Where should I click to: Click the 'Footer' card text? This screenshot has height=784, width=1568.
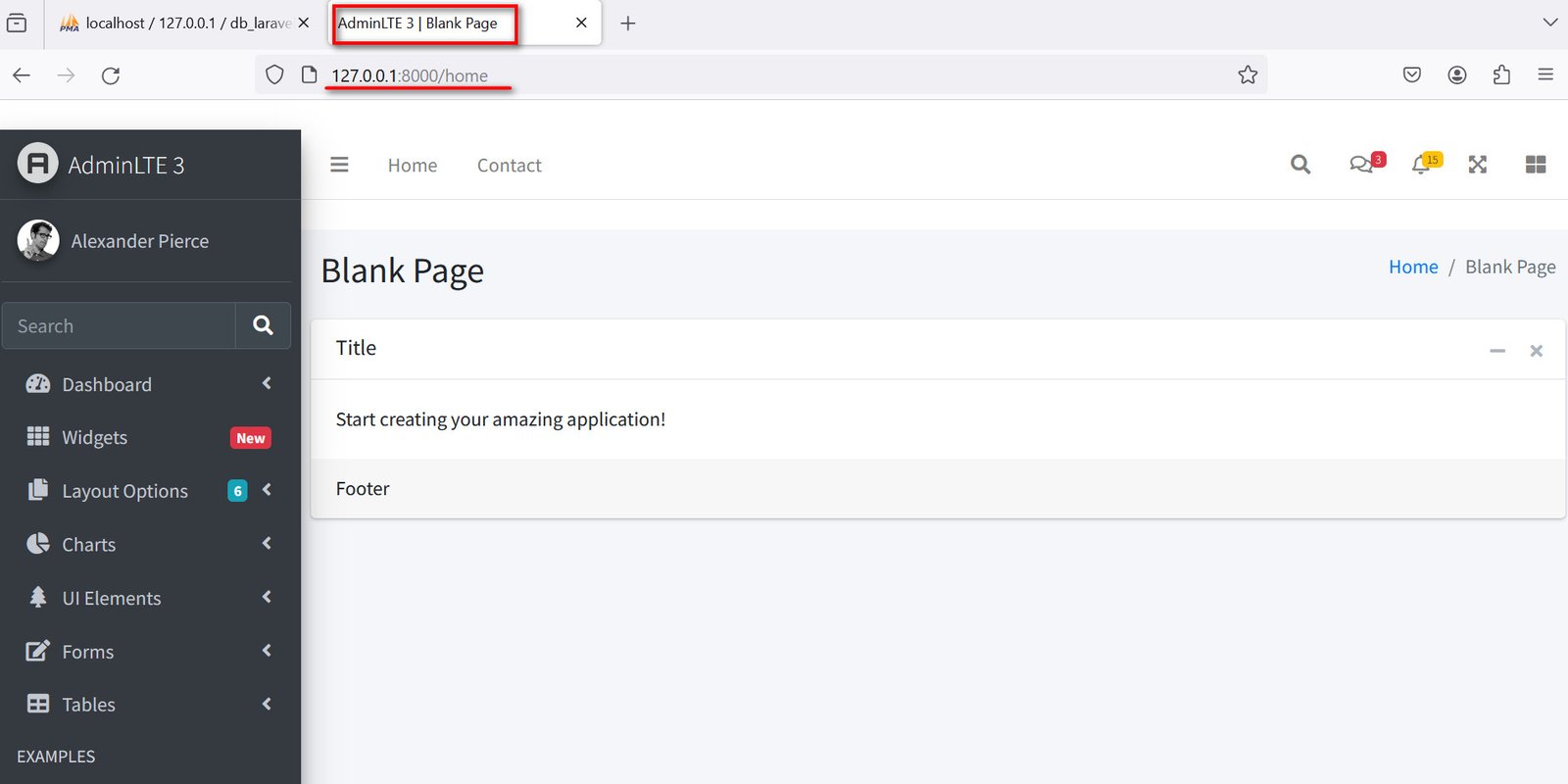click(363, 488)
